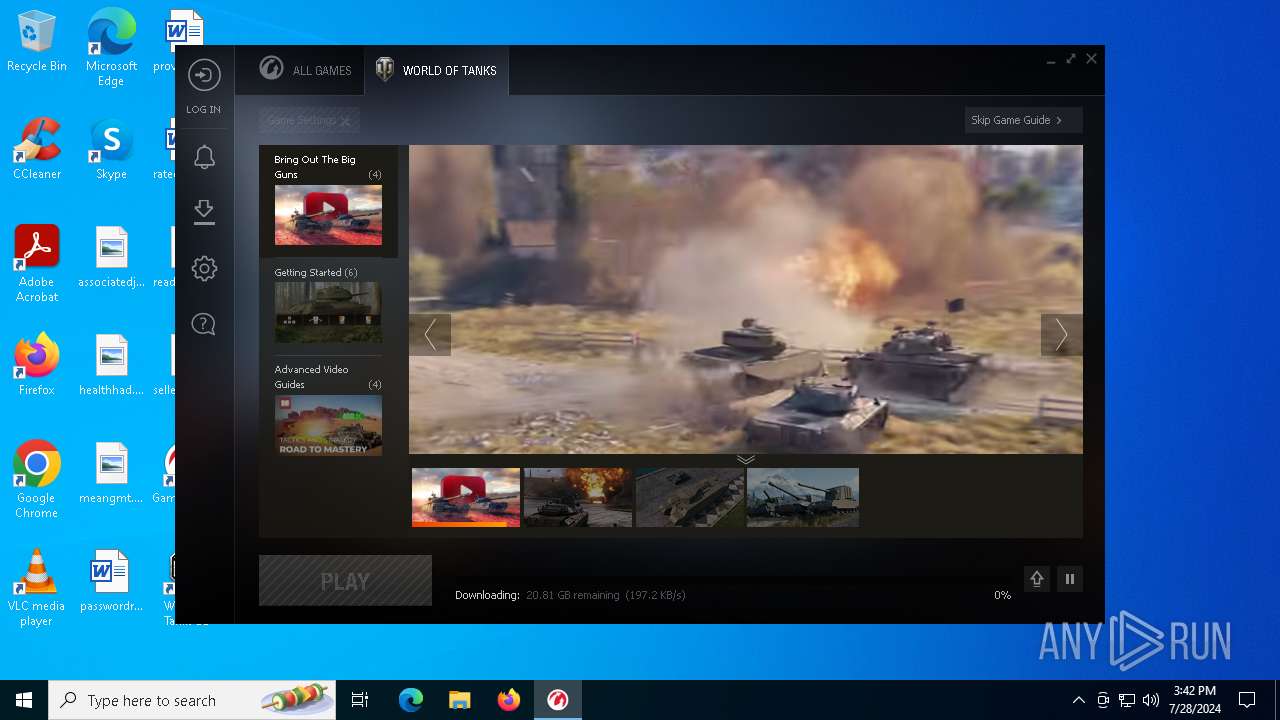The height and width of the screenshot is (720, 1280).
Task: Click Skip Game Guide button
Action: coord(1023,120)
